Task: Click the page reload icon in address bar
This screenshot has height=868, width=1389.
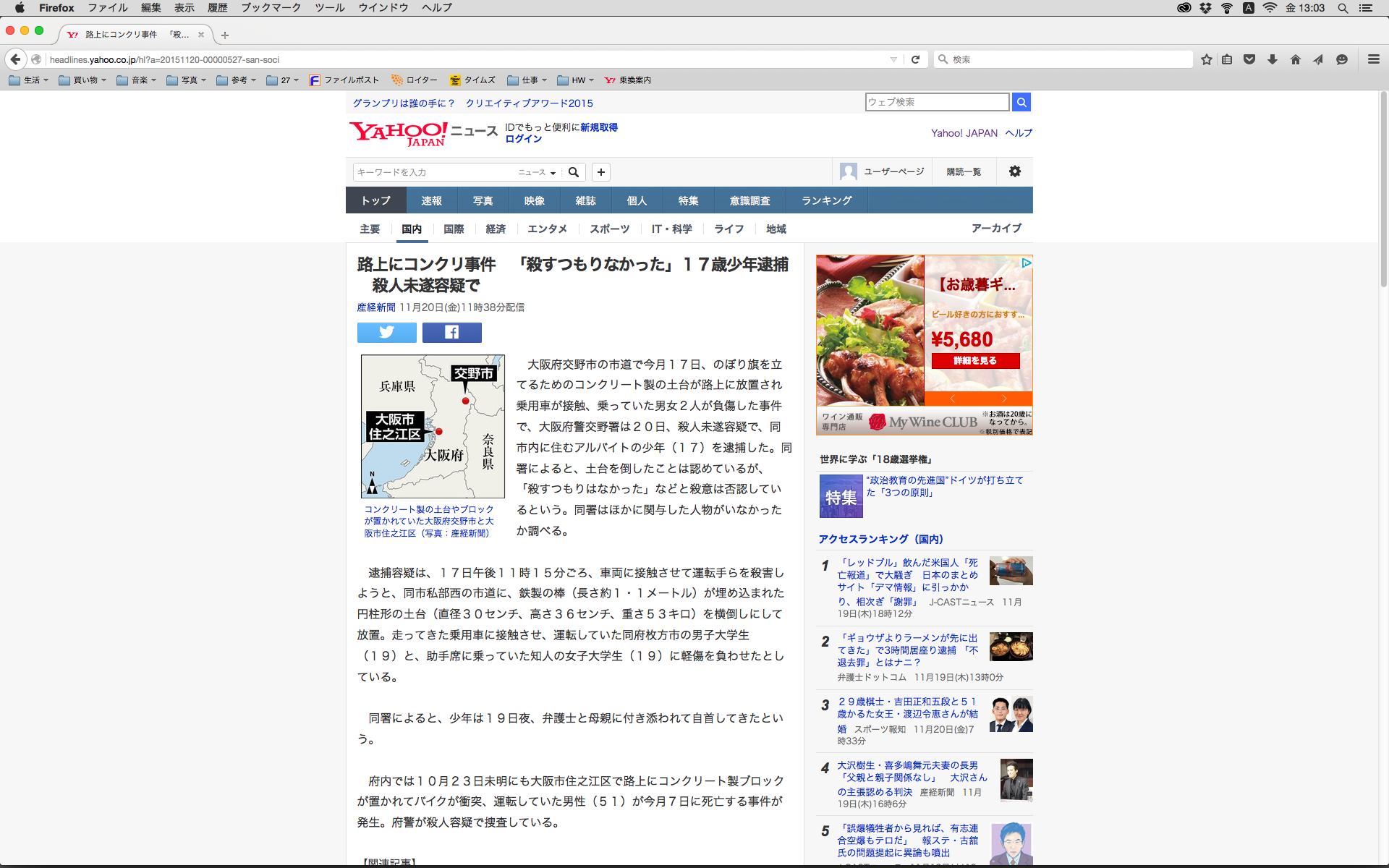Action: point(915,59)
